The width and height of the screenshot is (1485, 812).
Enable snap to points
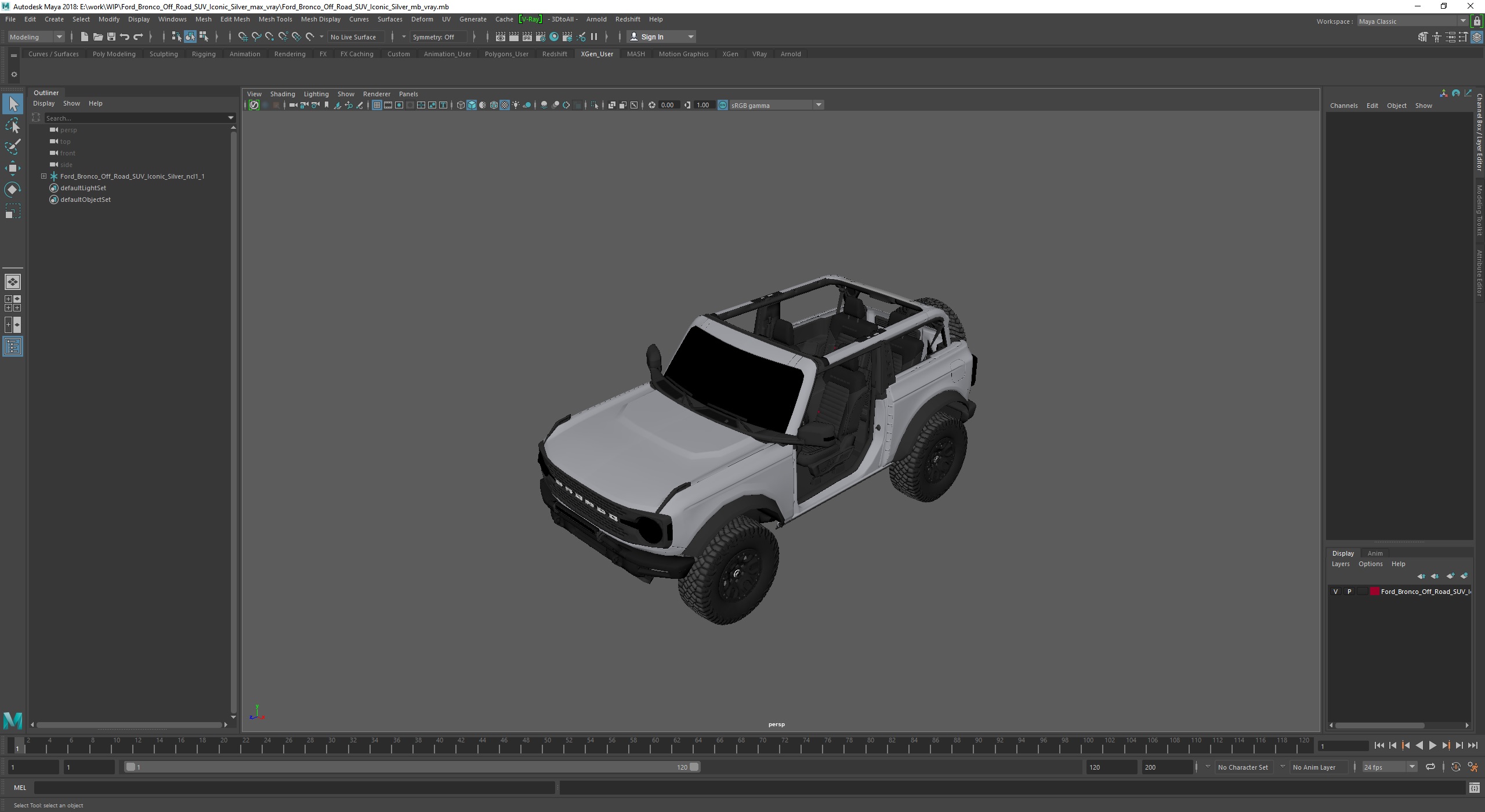coord(269,37)
